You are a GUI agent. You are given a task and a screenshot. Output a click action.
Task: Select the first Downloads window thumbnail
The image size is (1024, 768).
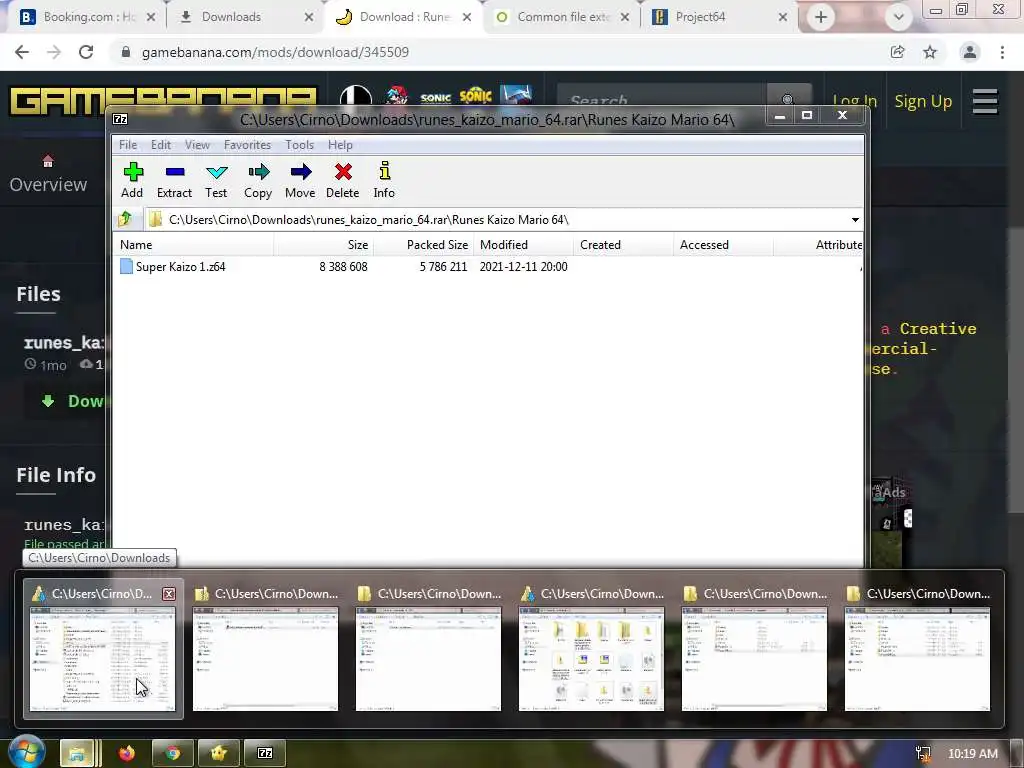(x=103, y=648)
